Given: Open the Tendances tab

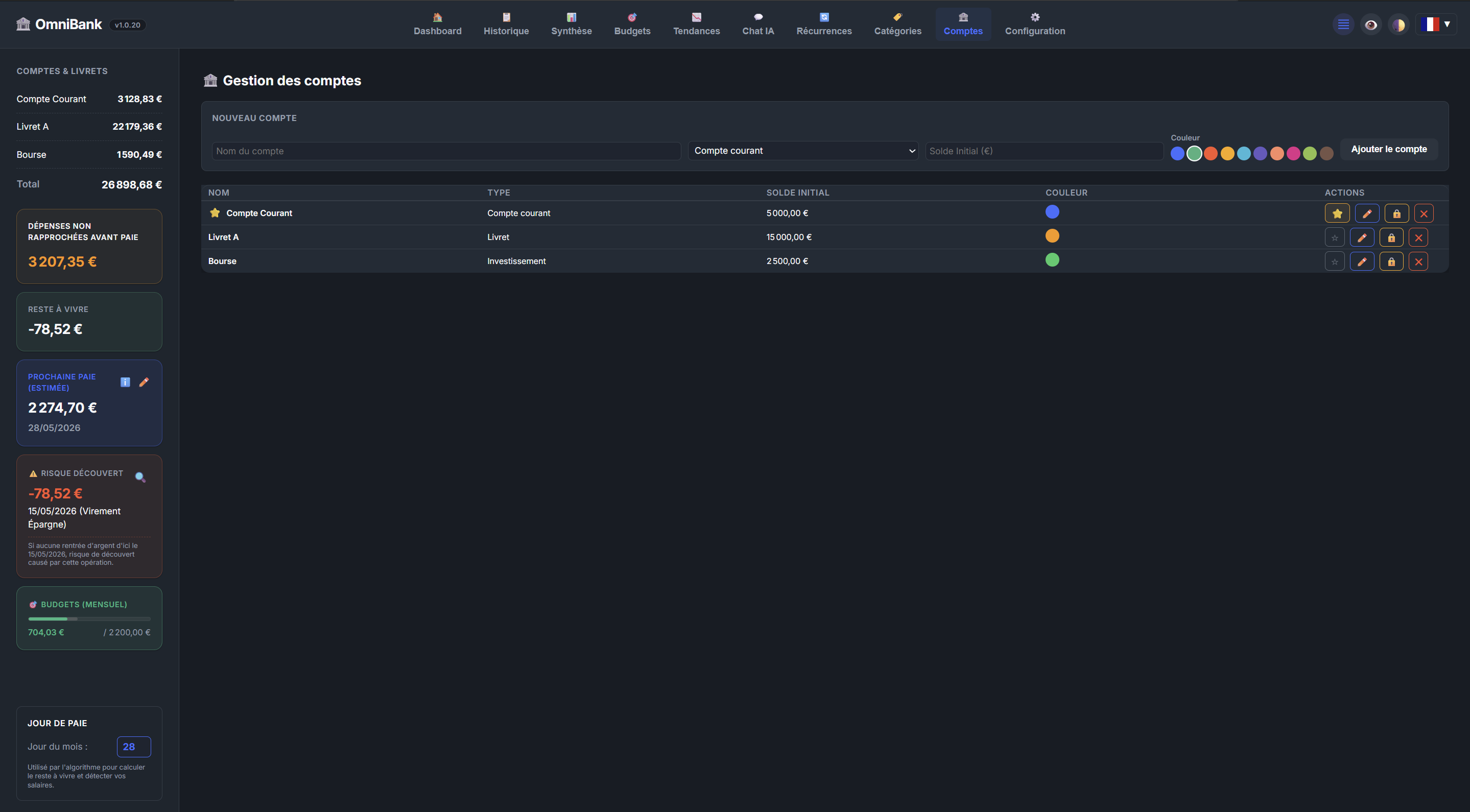Looking at the screenshot, I should pos(696,25).
